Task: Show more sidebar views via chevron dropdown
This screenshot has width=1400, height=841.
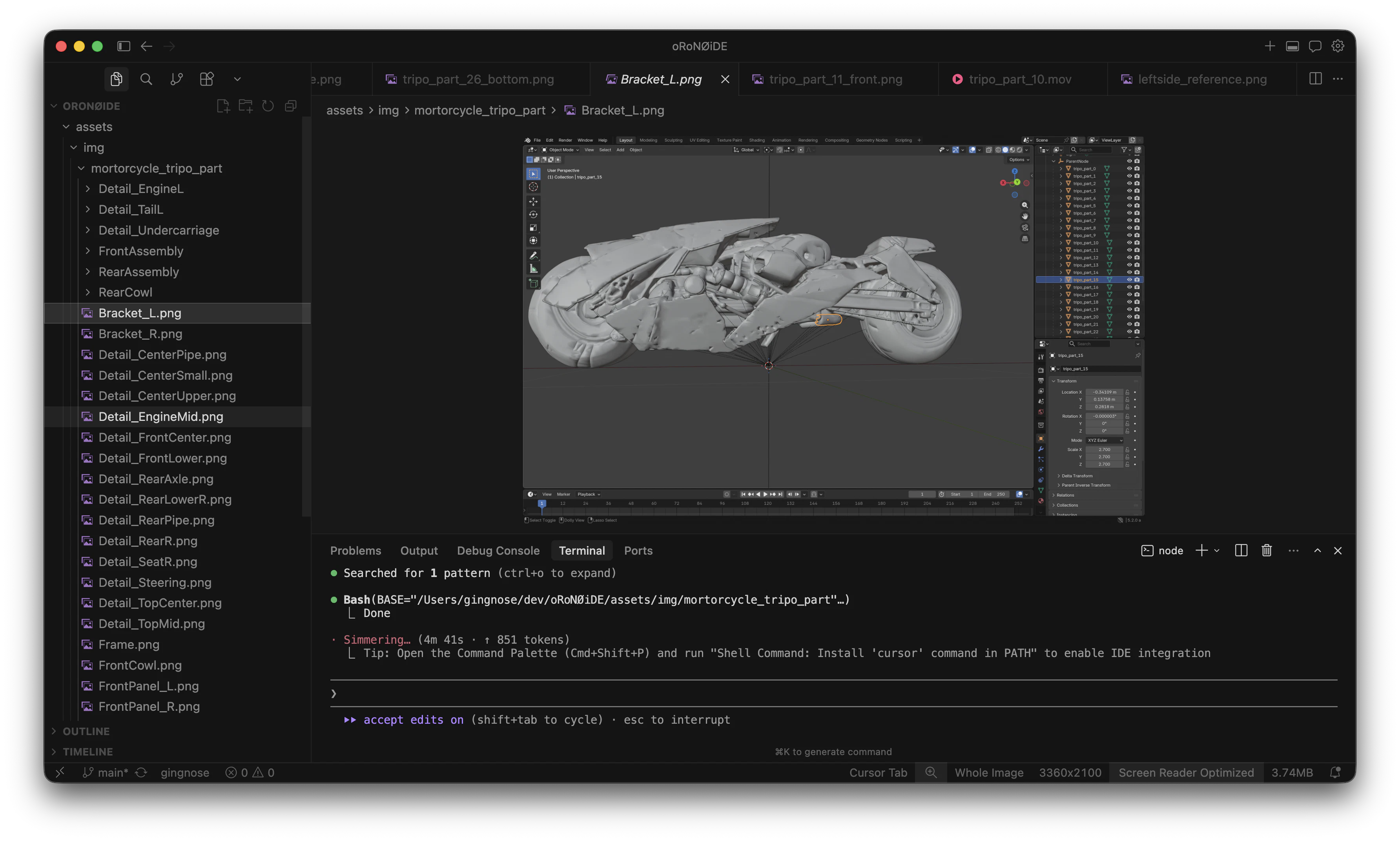Action: click(237, 79)
